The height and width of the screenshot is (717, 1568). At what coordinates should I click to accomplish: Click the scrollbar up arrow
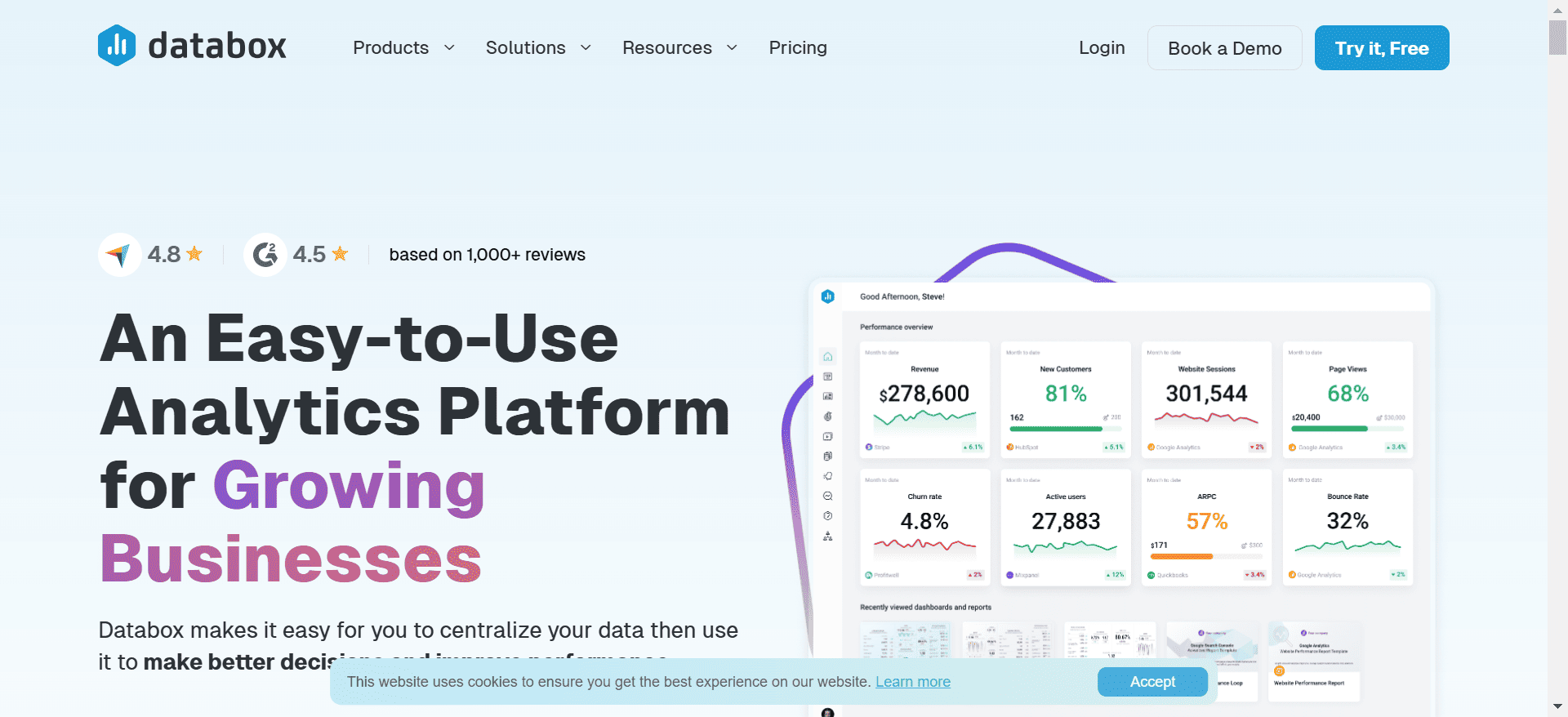[1557, 10]
